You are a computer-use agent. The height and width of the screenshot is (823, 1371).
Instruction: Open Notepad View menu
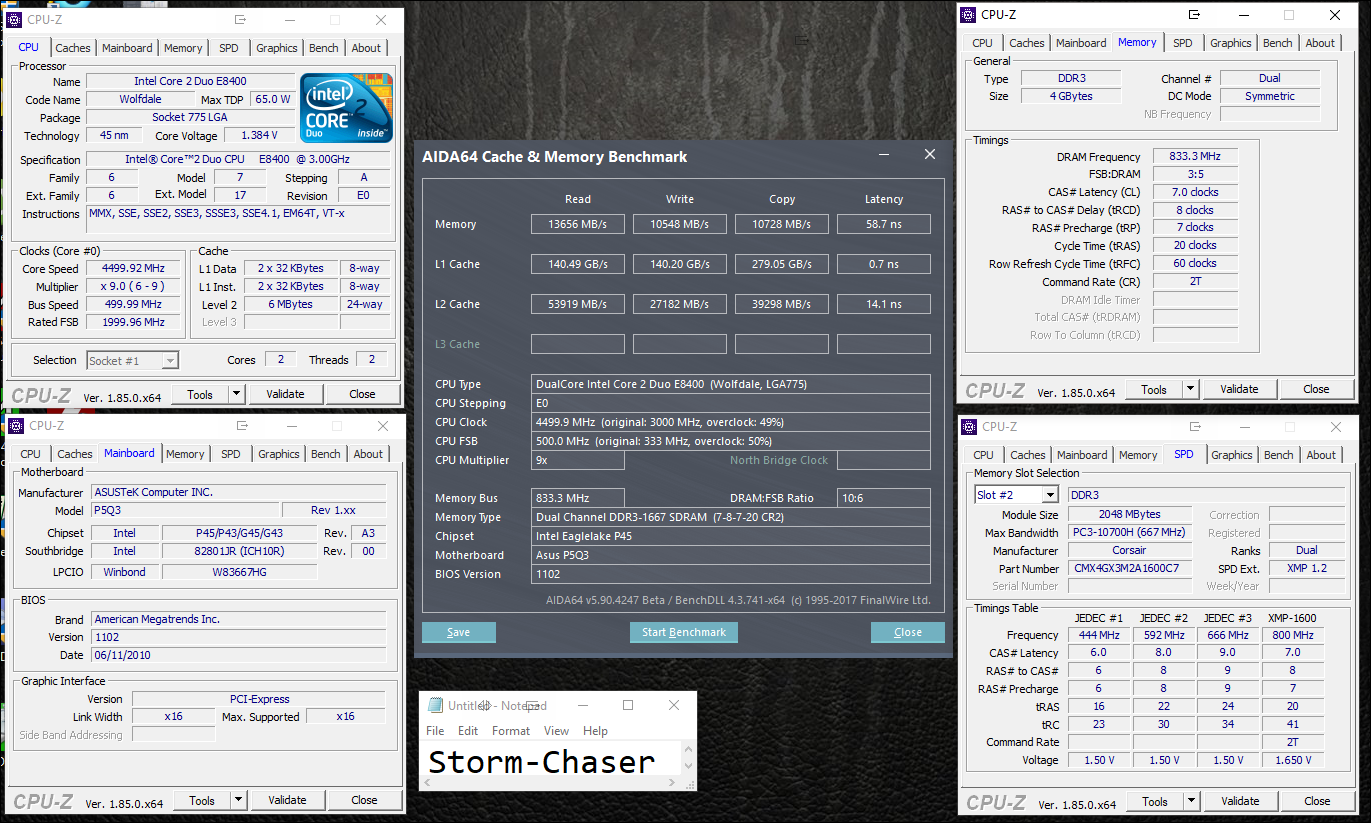(557, 731)
